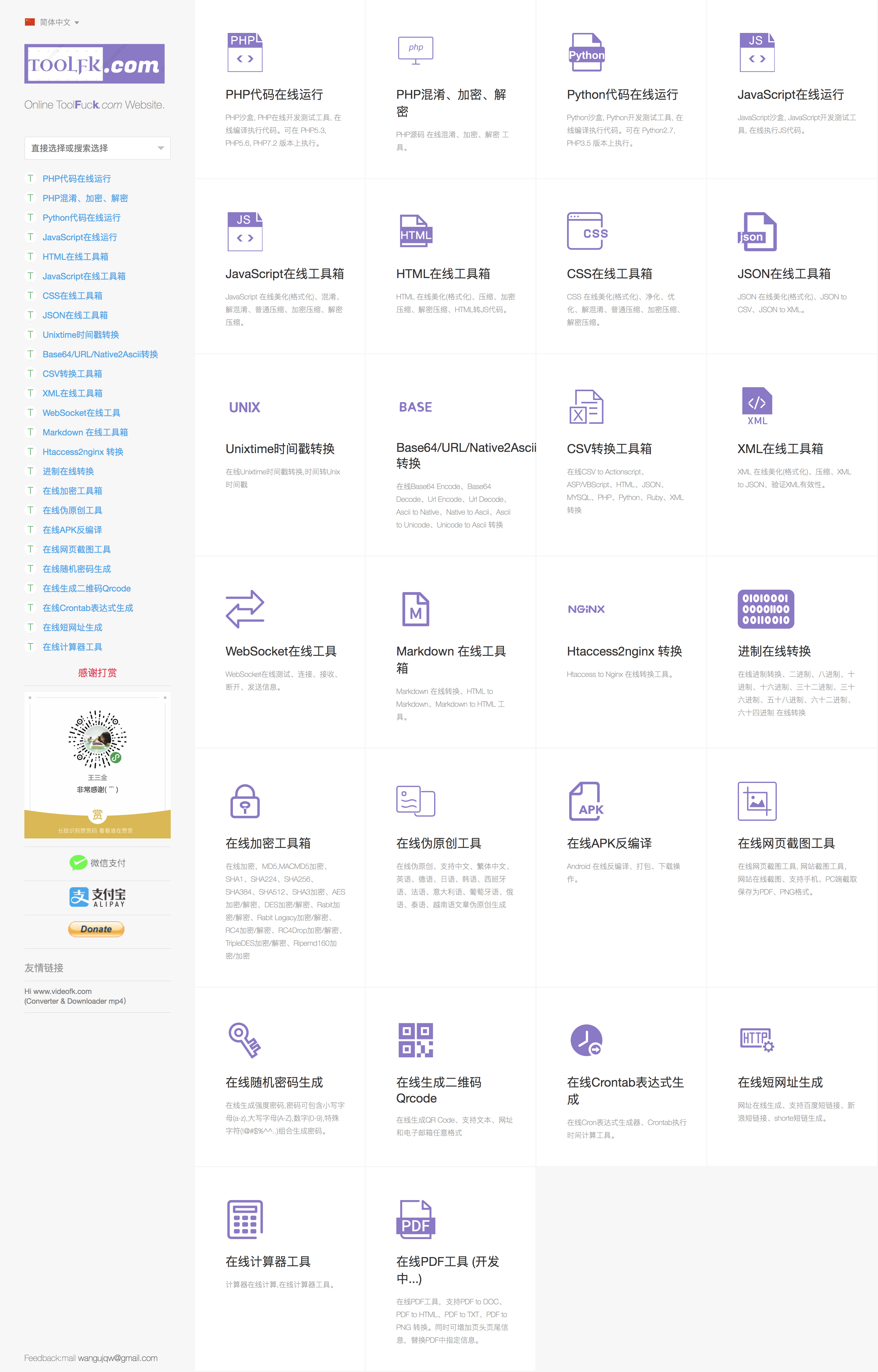
Task: Open the Python代码在线运行 tool icon
Action: click(587, 52)
